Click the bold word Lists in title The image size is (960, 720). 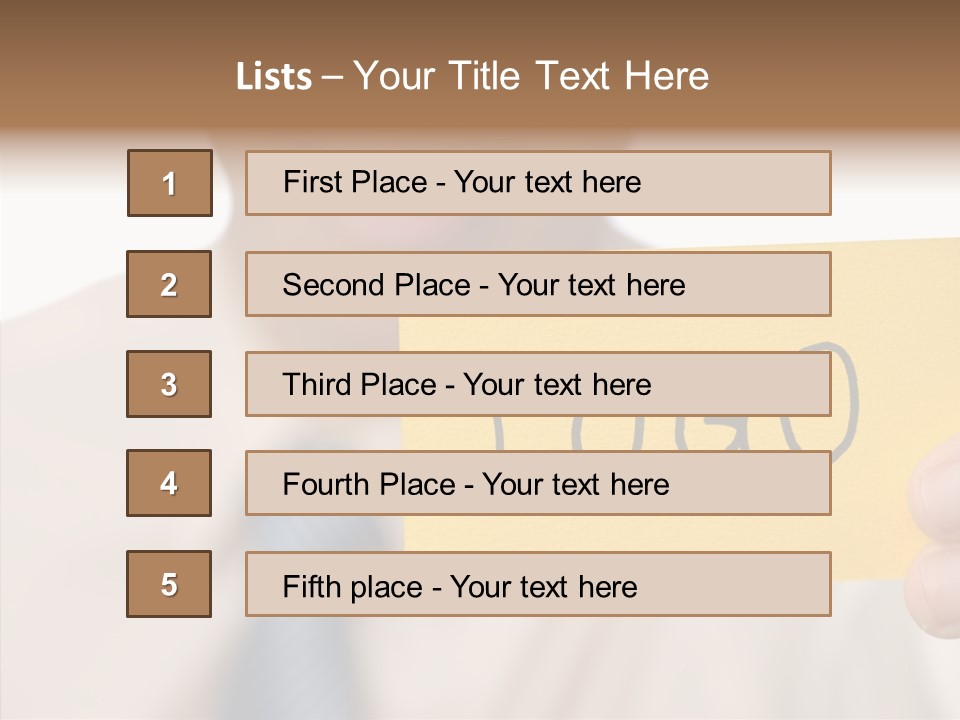tap(274, 77)
